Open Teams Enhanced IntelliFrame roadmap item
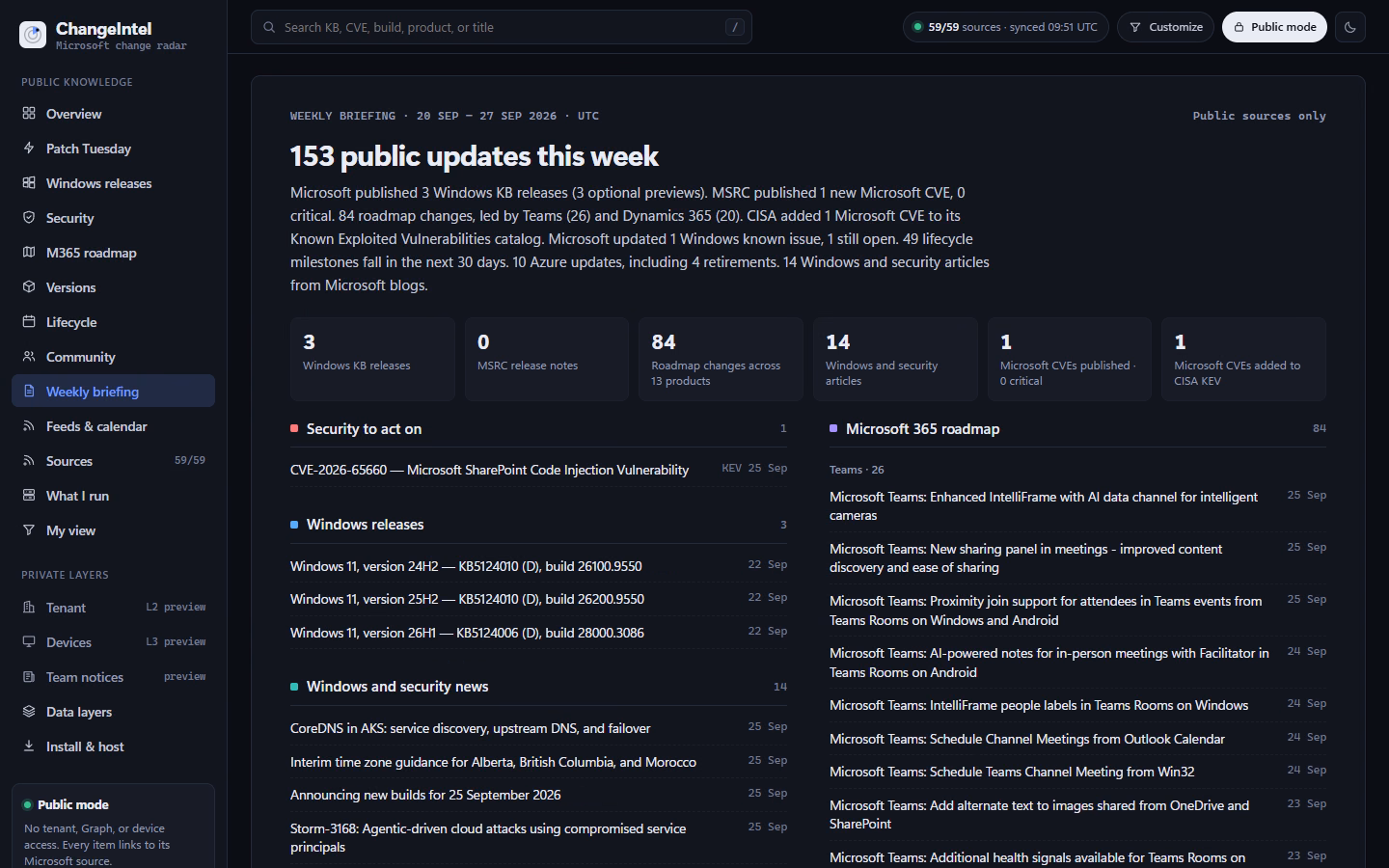1389x868 pixels. click(1077, 506)
